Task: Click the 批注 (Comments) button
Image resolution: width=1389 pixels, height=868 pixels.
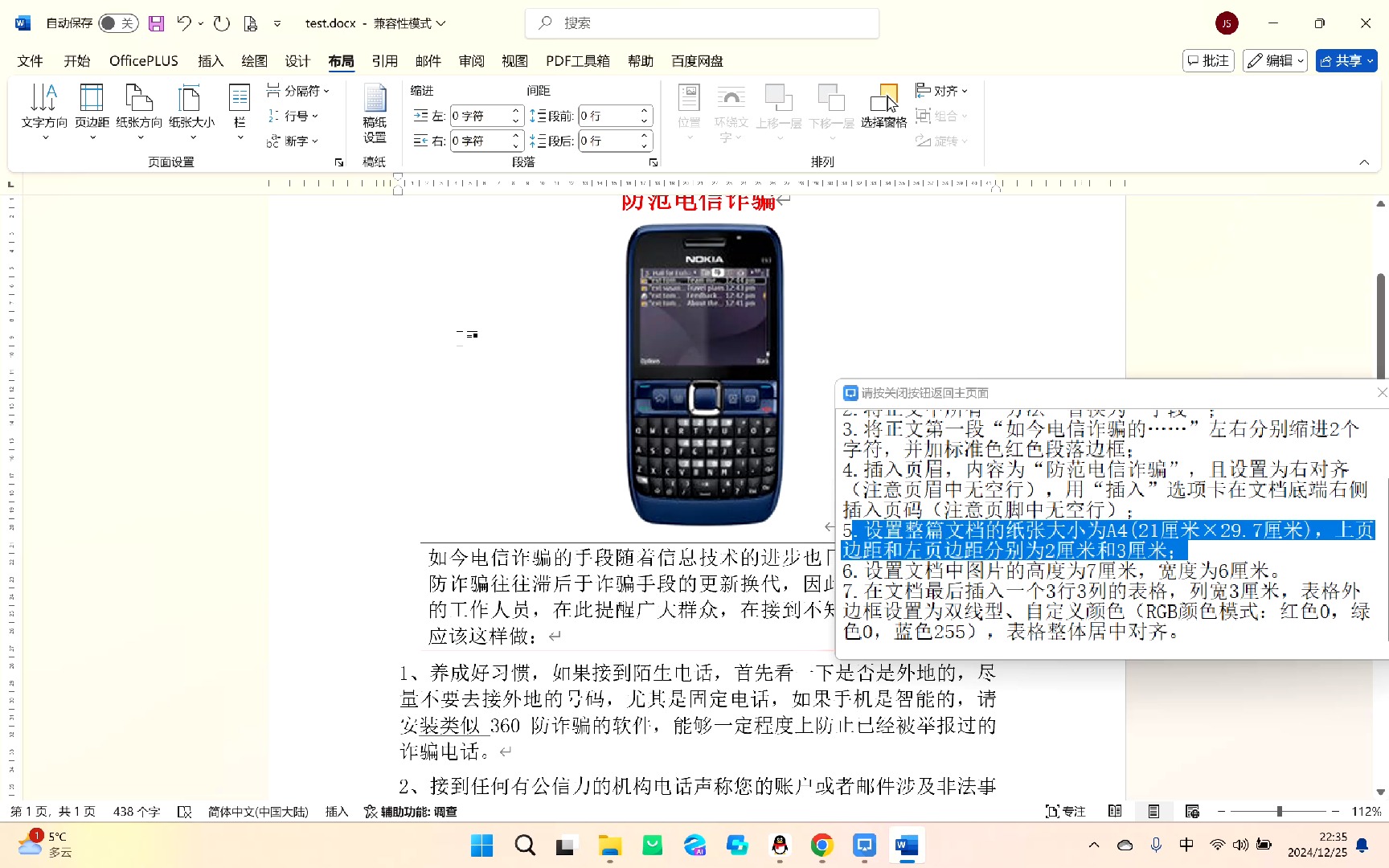Action: [x=1208, y=60]
